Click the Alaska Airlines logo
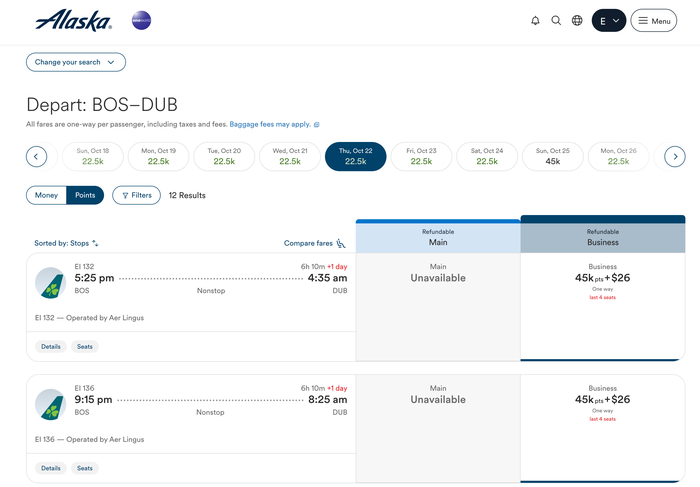 [74, 21]
